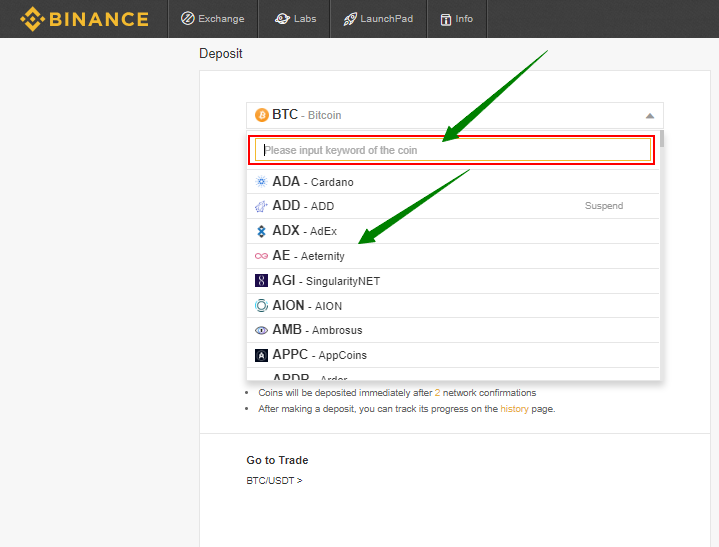Select ADX - AdEx coin

tap(453, 231)
